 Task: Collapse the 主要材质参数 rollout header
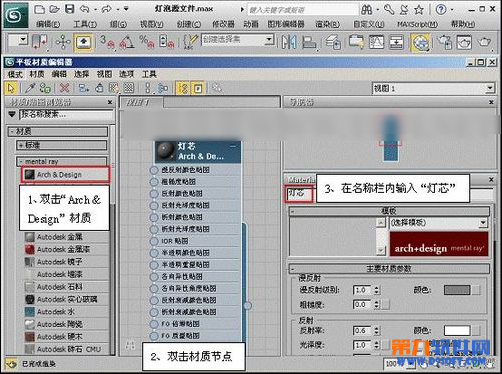(389, 269)
